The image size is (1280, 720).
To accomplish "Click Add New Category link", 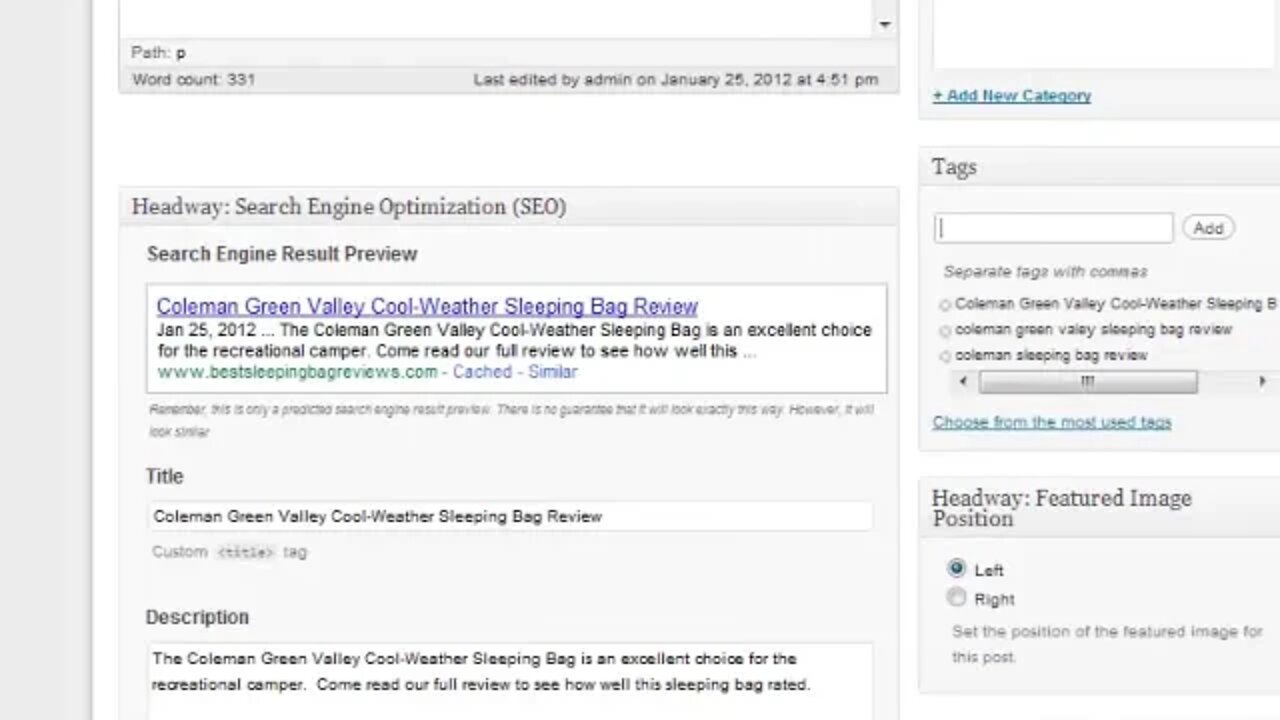I will (x=1012, y=96).
